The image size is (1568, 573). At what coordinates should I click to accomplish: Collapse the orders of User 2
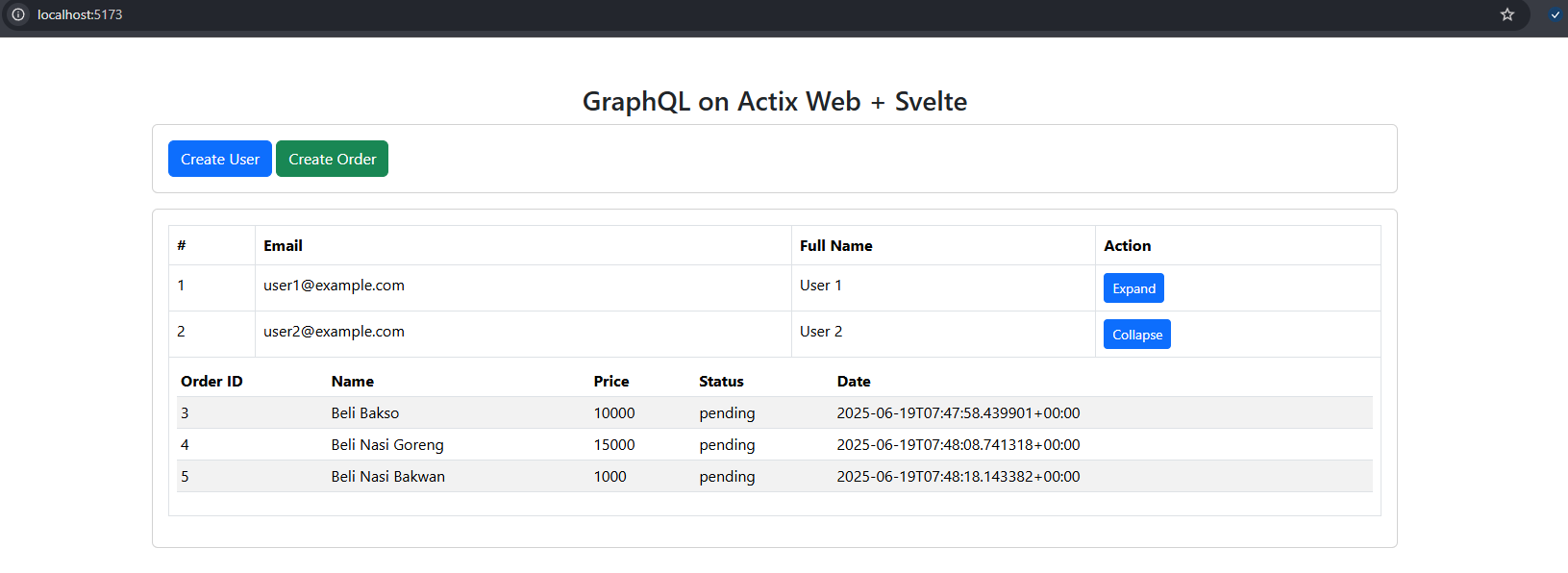tap(1136, 335)
